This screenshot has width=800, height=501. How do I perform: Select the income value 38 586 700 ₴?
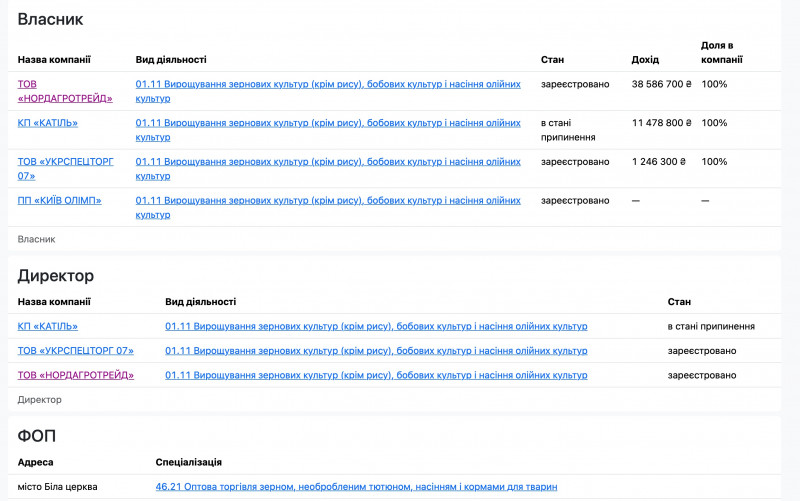[661, 84]
